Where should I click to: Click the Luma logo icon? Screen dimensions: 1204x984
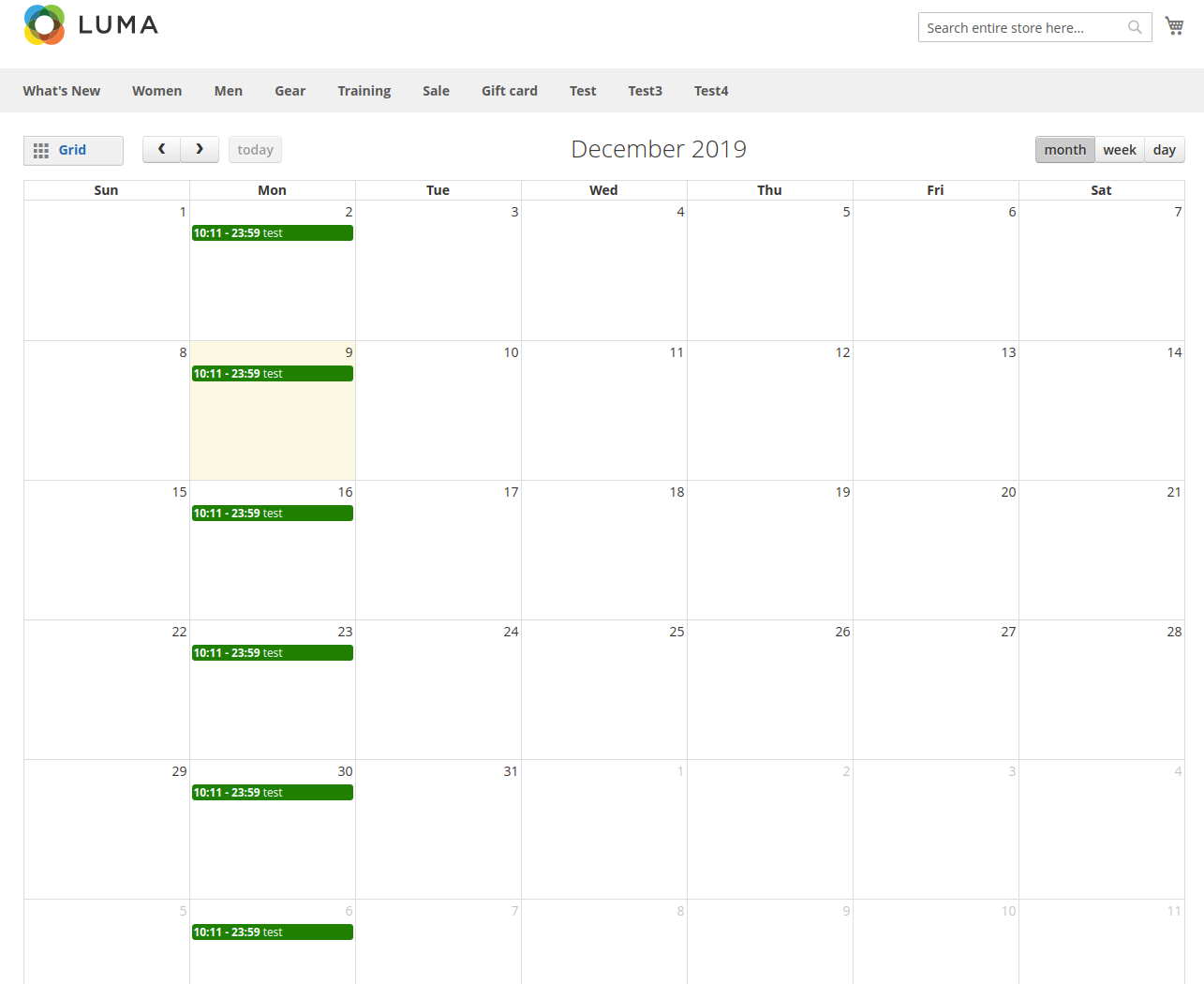click(44, 25)
